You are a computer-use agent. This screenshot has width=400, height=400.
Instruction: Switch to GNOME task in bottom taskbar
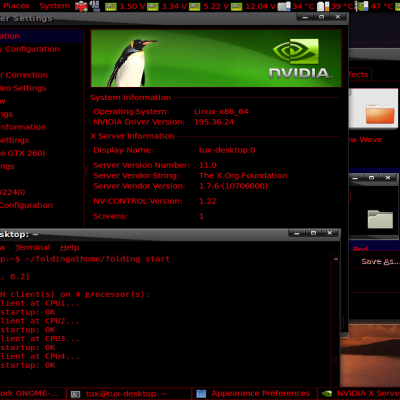click(x=32, y=394)
